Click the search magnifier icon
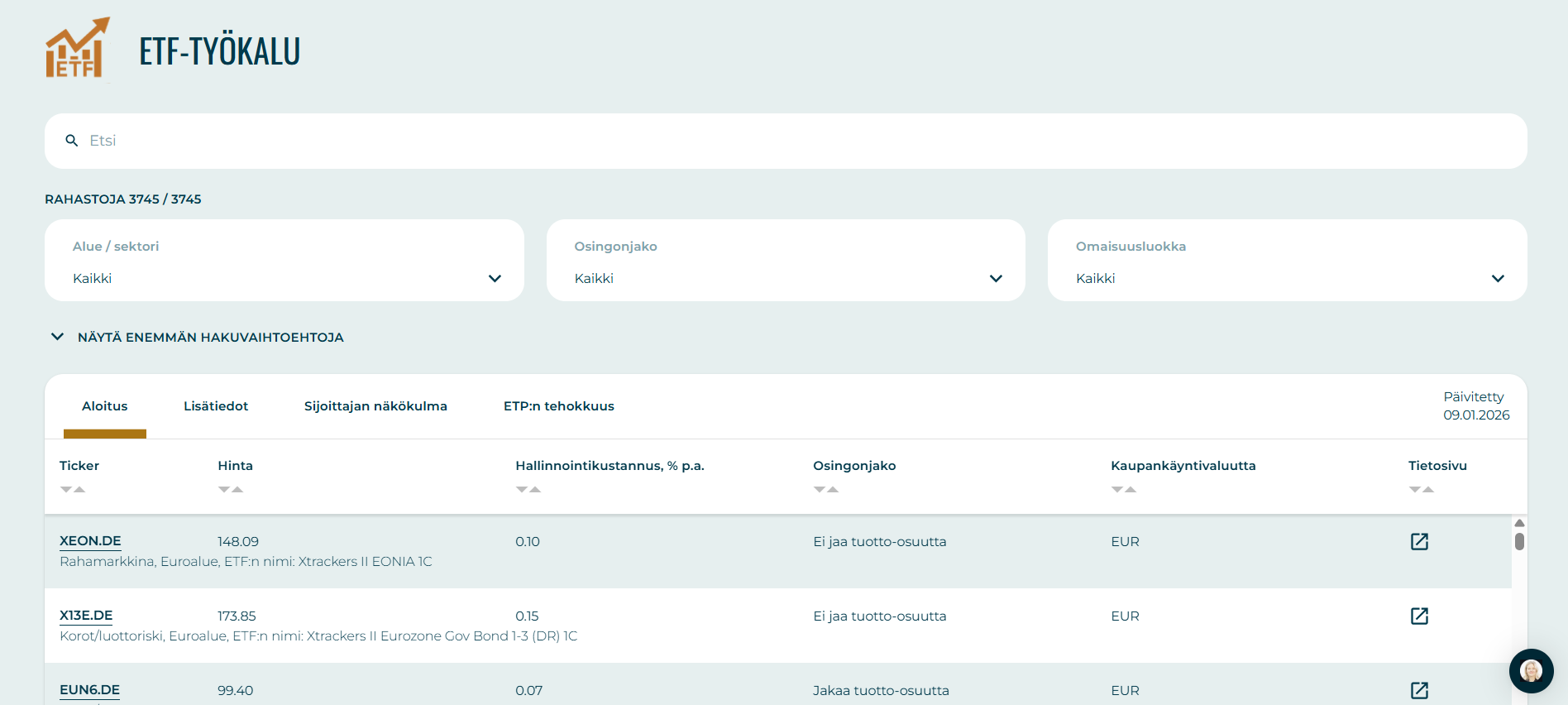Screen dimensions: 1568x705 click(x=72, y=141)
